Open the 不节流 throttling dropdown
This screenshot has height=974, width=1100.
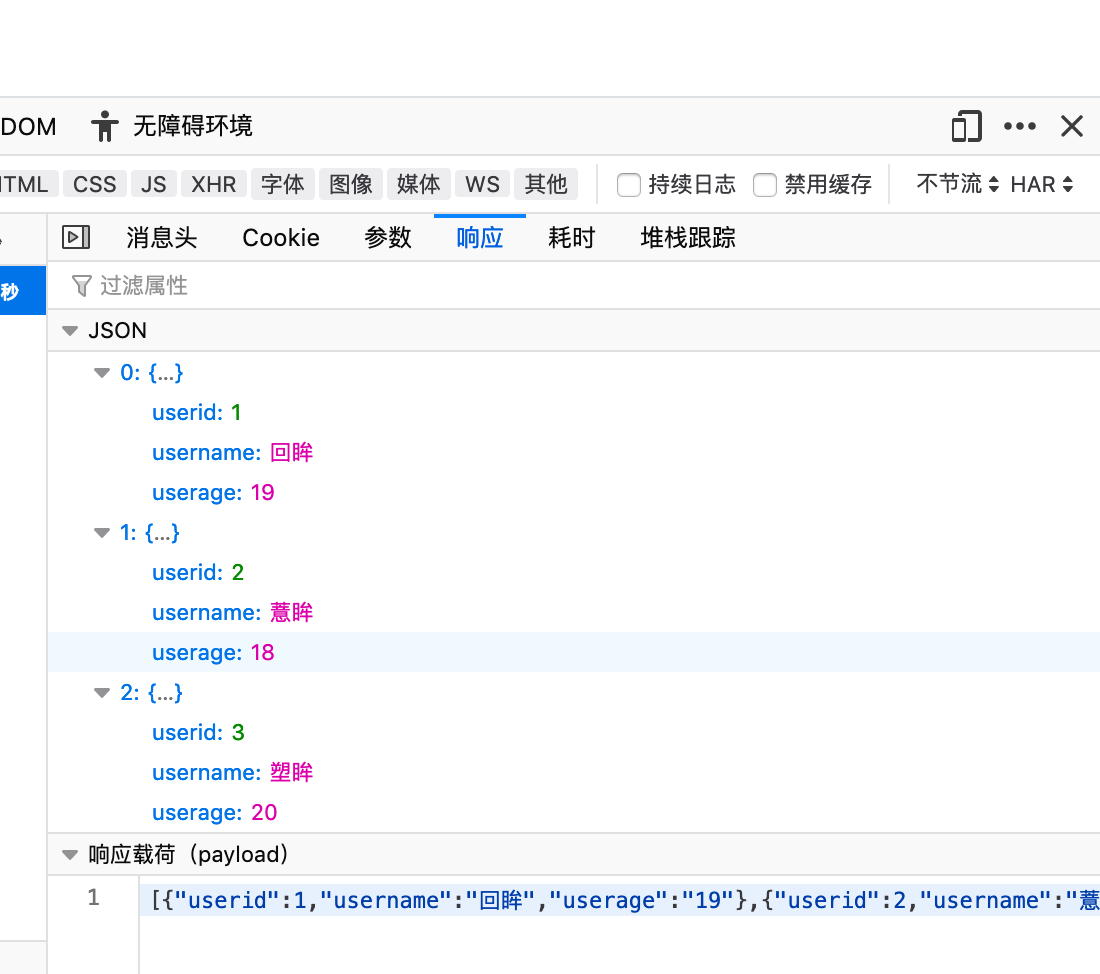(958, 184)
